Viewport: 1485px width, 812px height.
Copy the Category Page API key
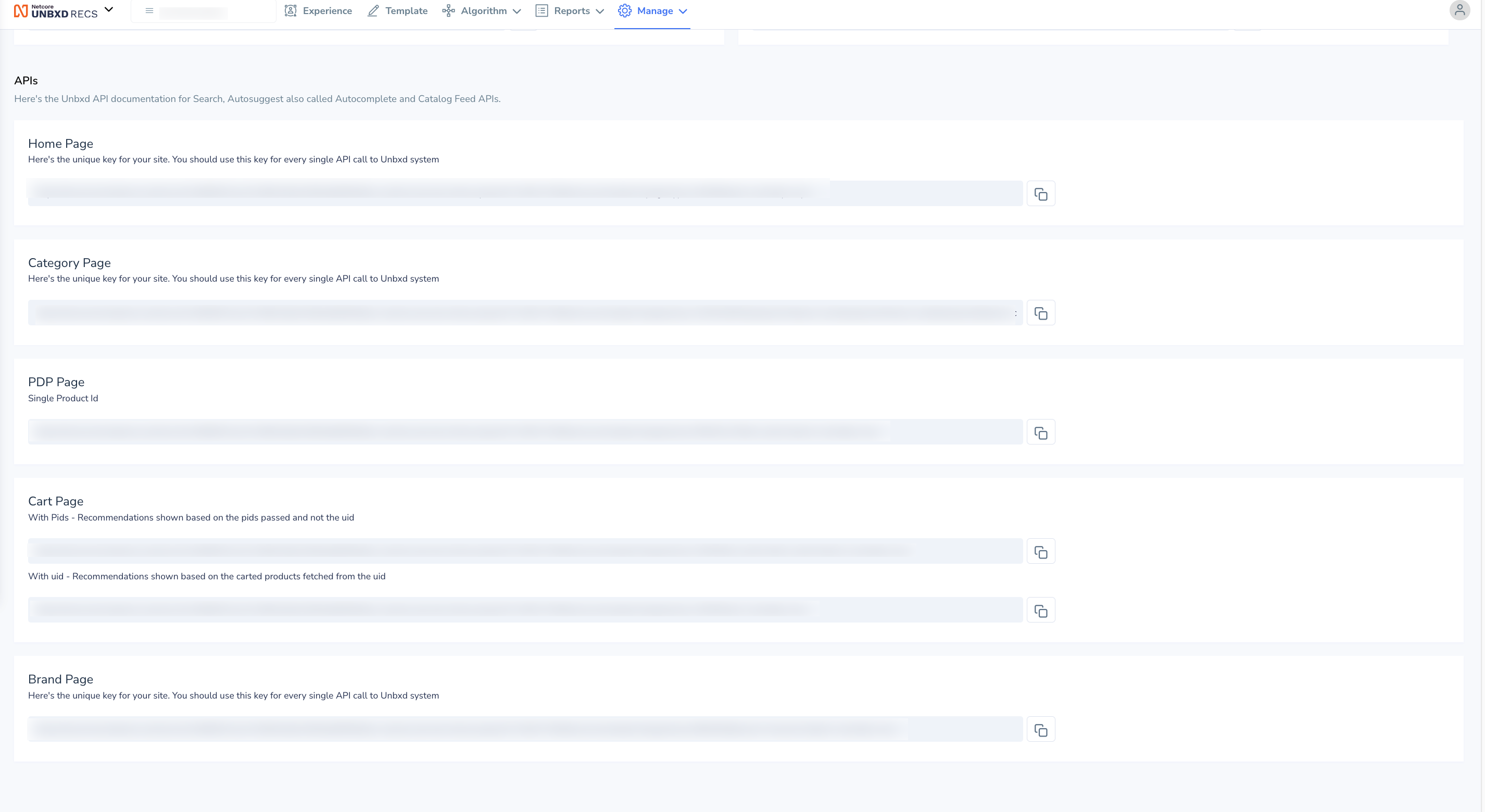coord(1040,313)
